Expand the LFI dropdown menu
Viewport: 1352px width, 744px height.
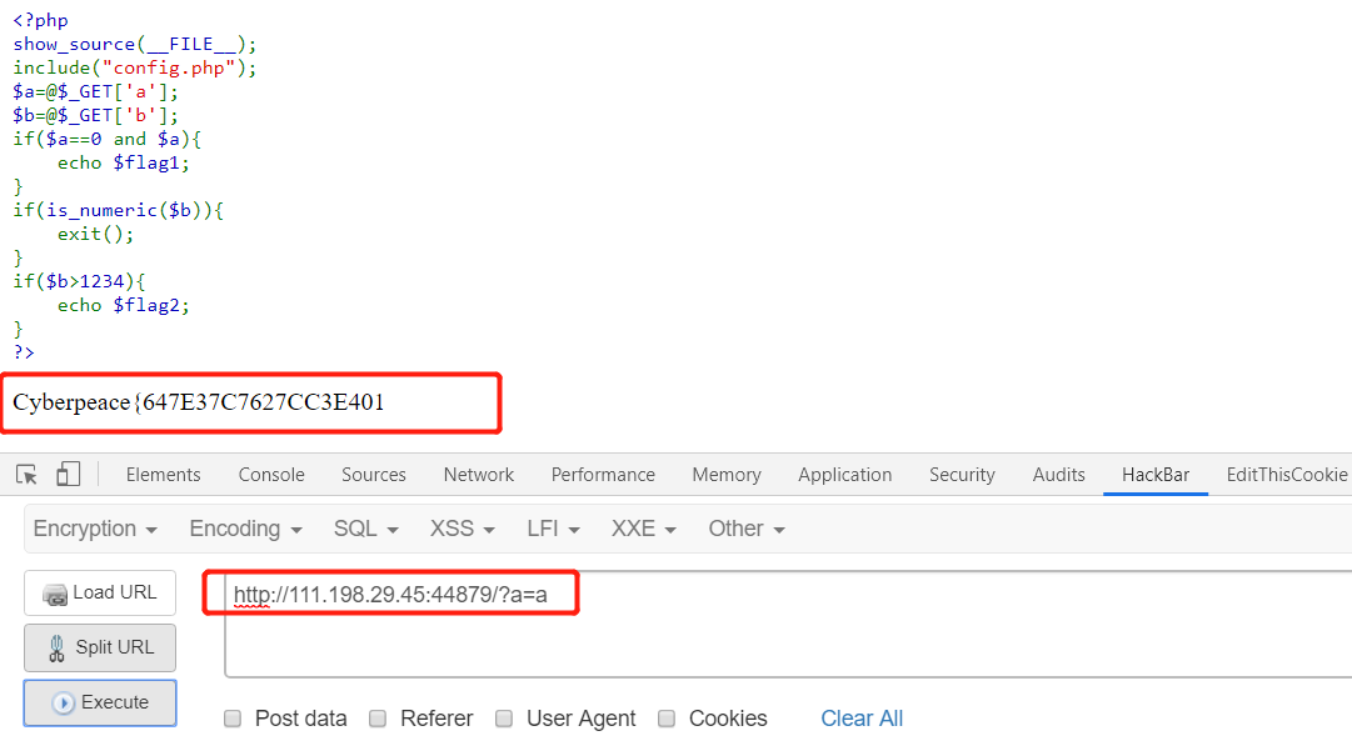(x=553, y=529)
